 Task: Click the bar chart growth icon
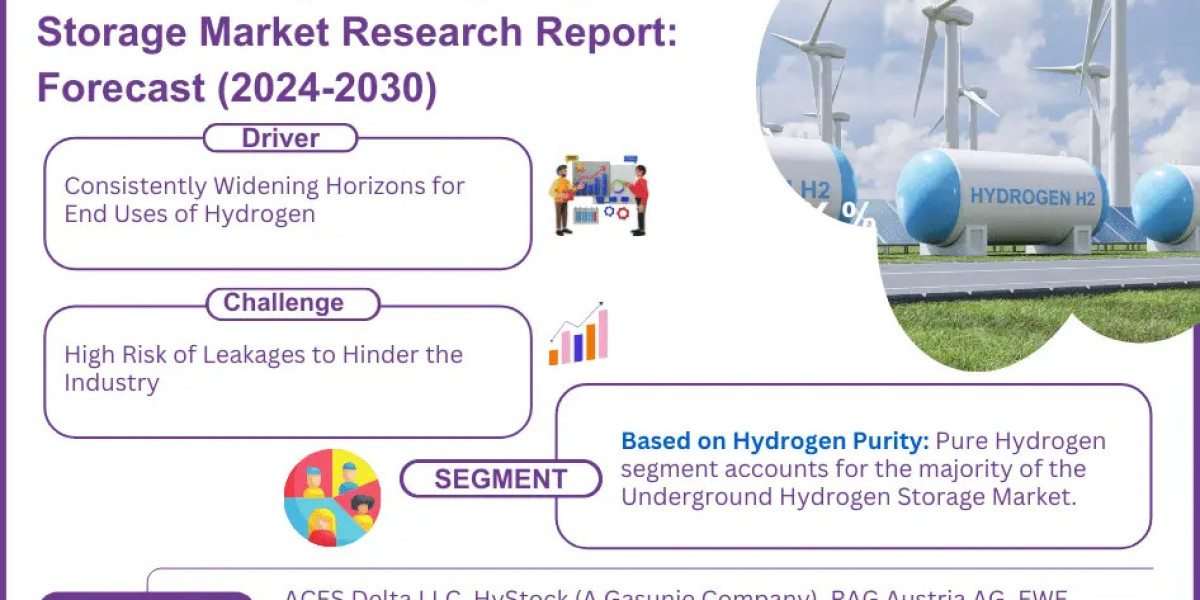pyautogui.click(x=578, y=334)
